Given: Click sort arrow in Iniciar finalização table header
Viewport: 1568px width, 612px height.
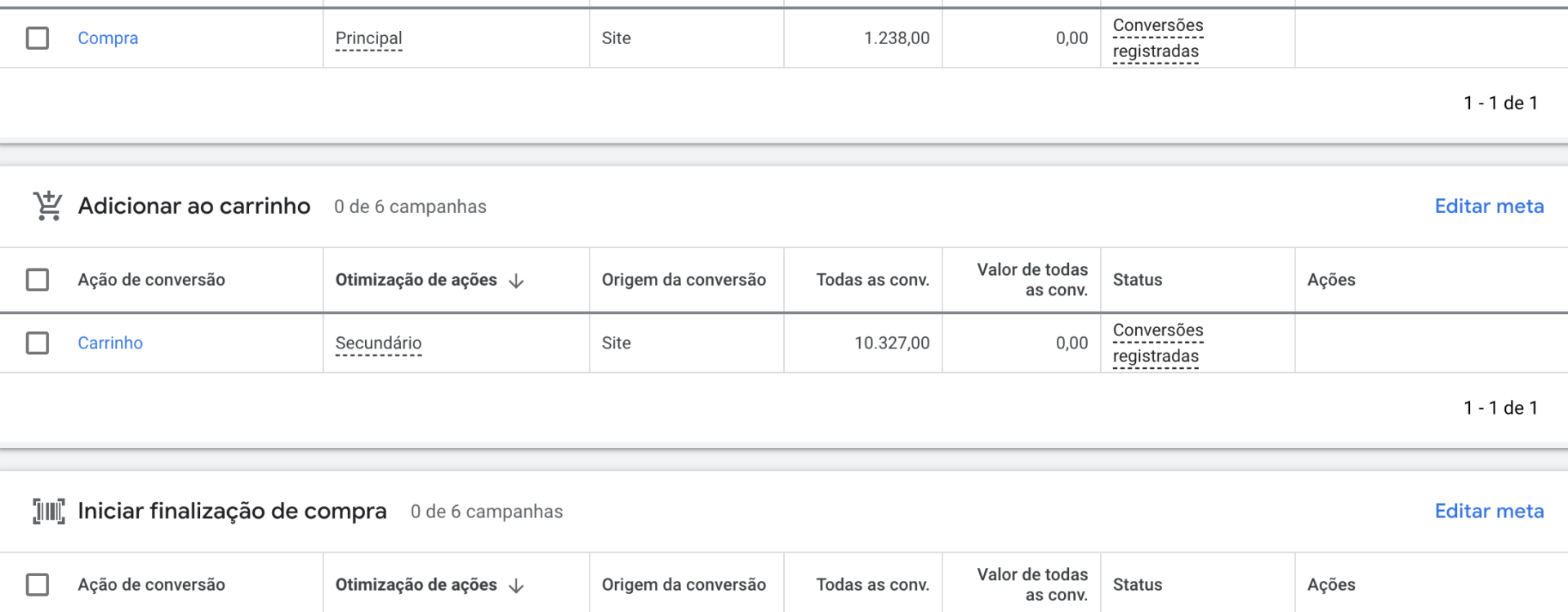Looking at the screenshot, I should (516, 586).
